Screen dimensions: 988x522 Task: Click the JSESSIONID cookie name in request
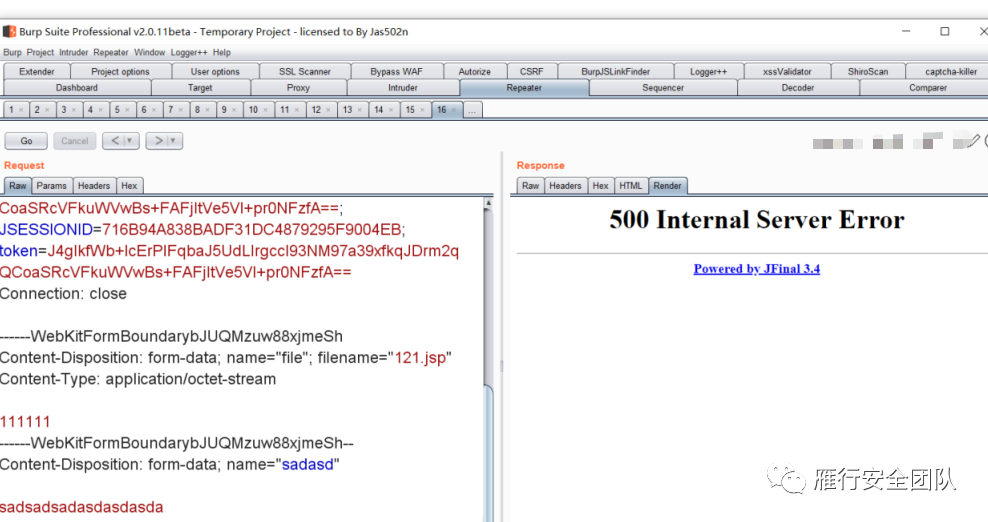click(x=47, y=229)
